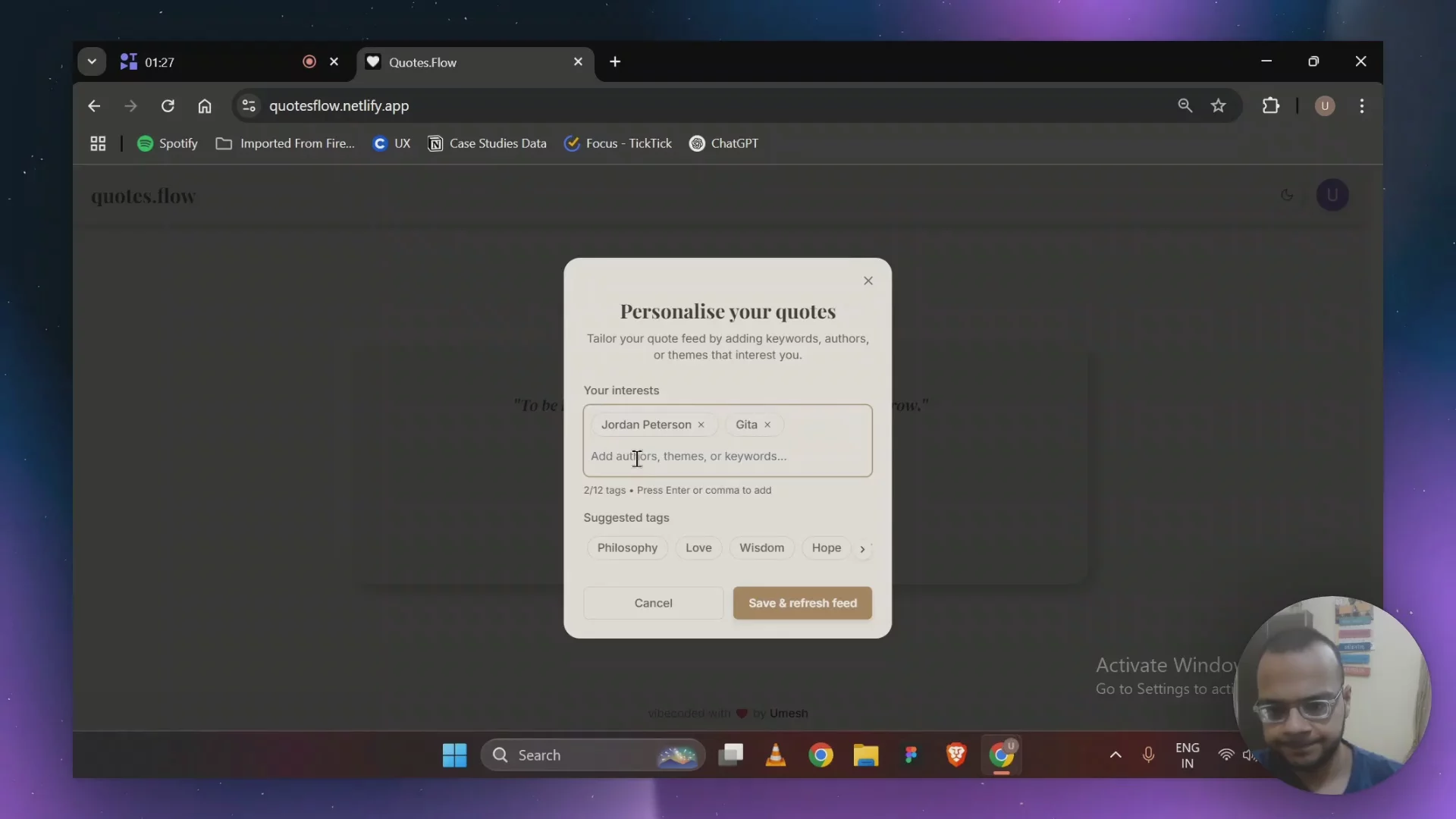Screen dimensions: 1456x819
Task: Remove the Gita interest tag
Action: [767, 425]
